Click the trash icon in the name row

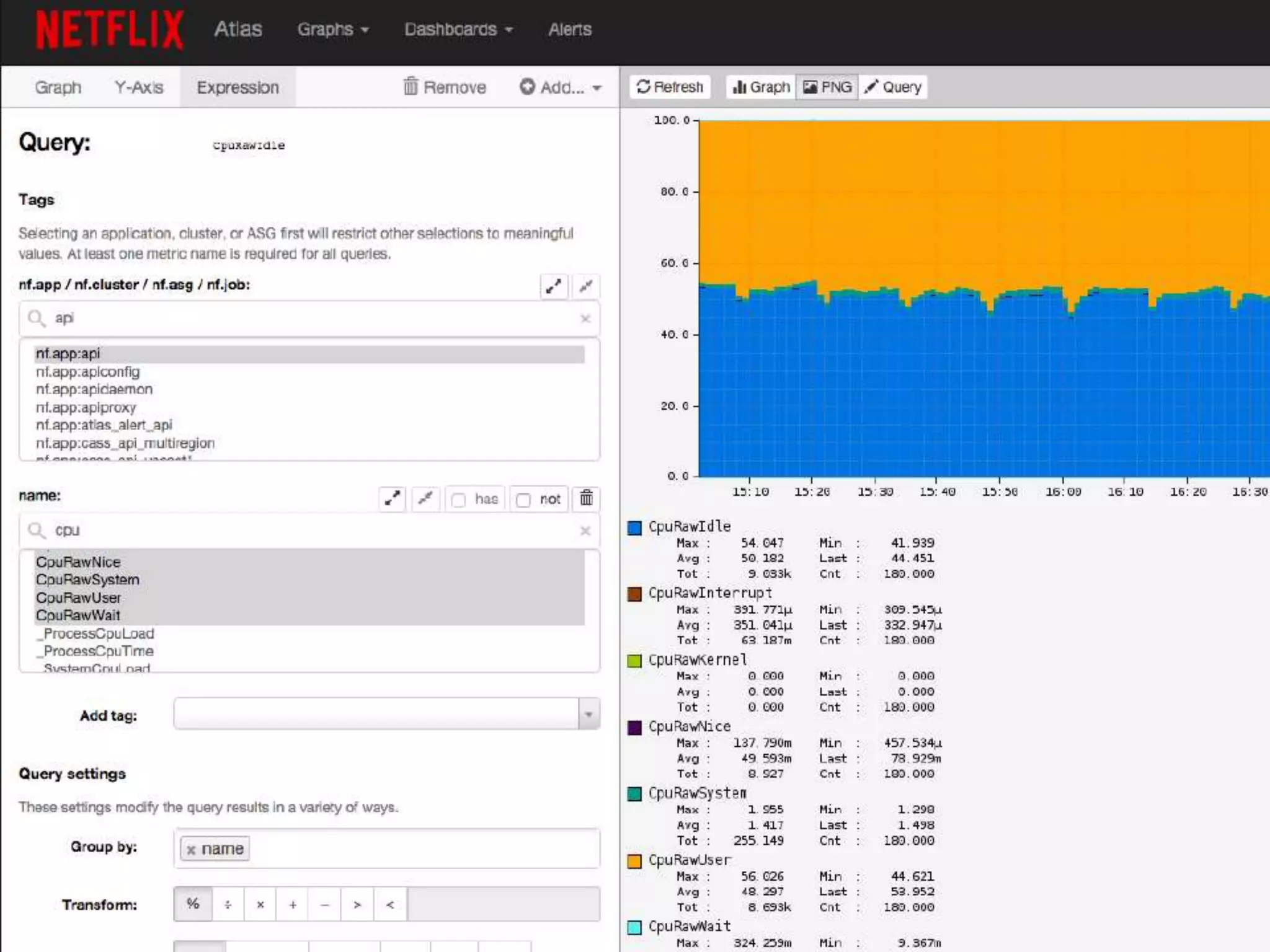[586, 498]
